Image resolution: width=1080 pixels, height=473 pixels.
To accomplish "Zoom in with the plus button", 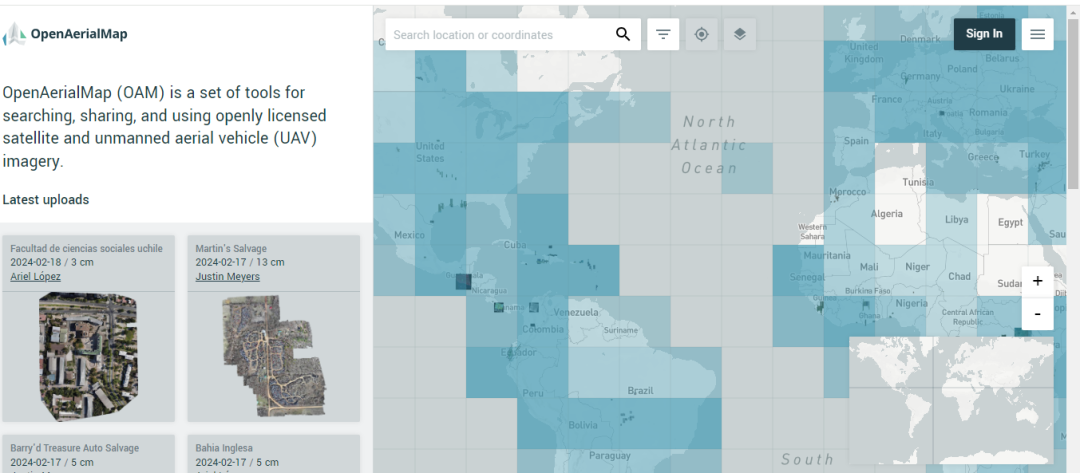I will 1037,282.
